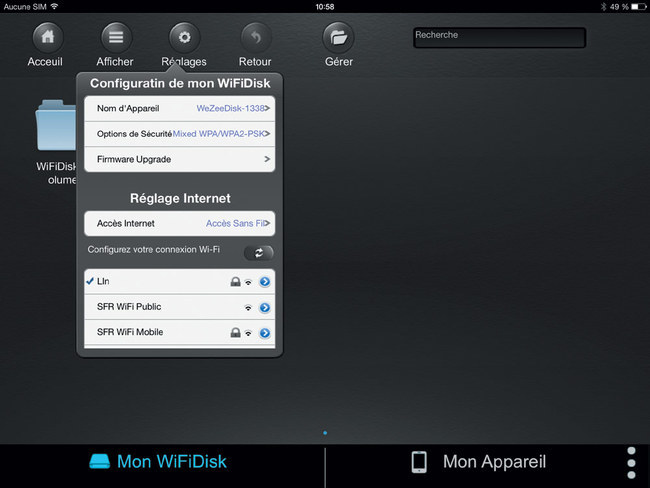
Task: Open the three-dot more menu
Action: [x=631, y=463]
